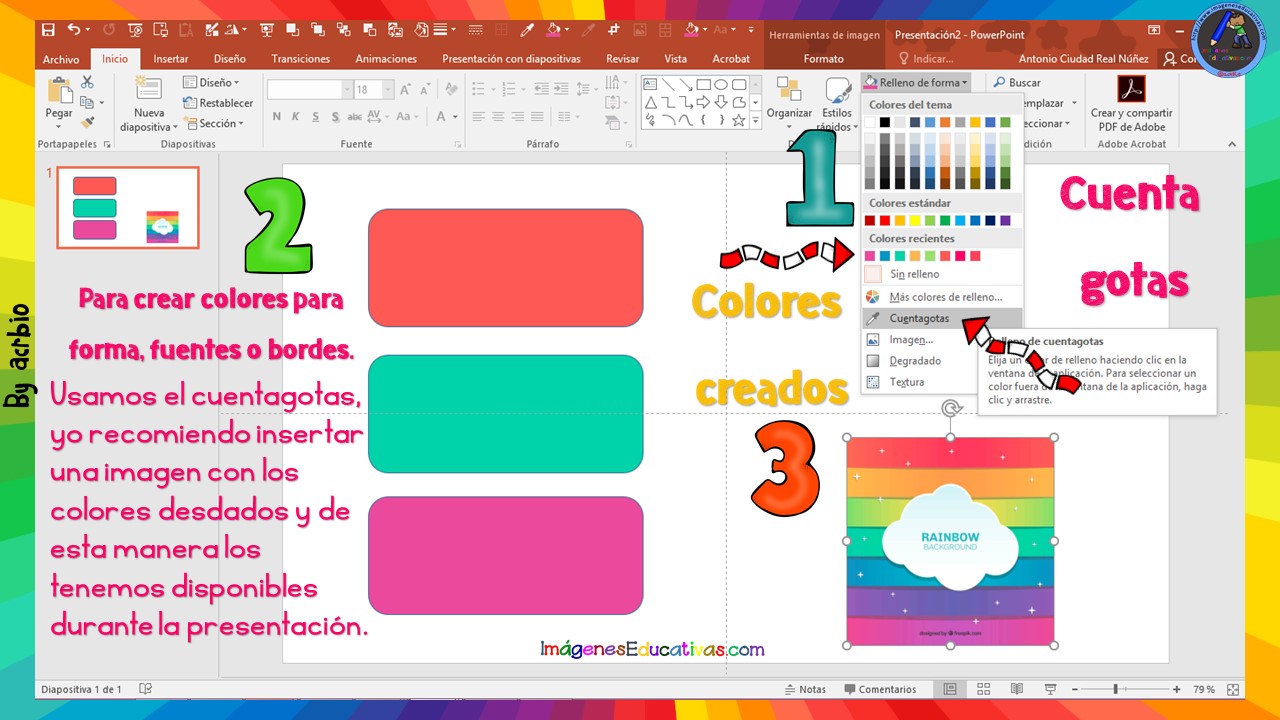
Task: Click the Indicar search field
Action: point(926,59)
